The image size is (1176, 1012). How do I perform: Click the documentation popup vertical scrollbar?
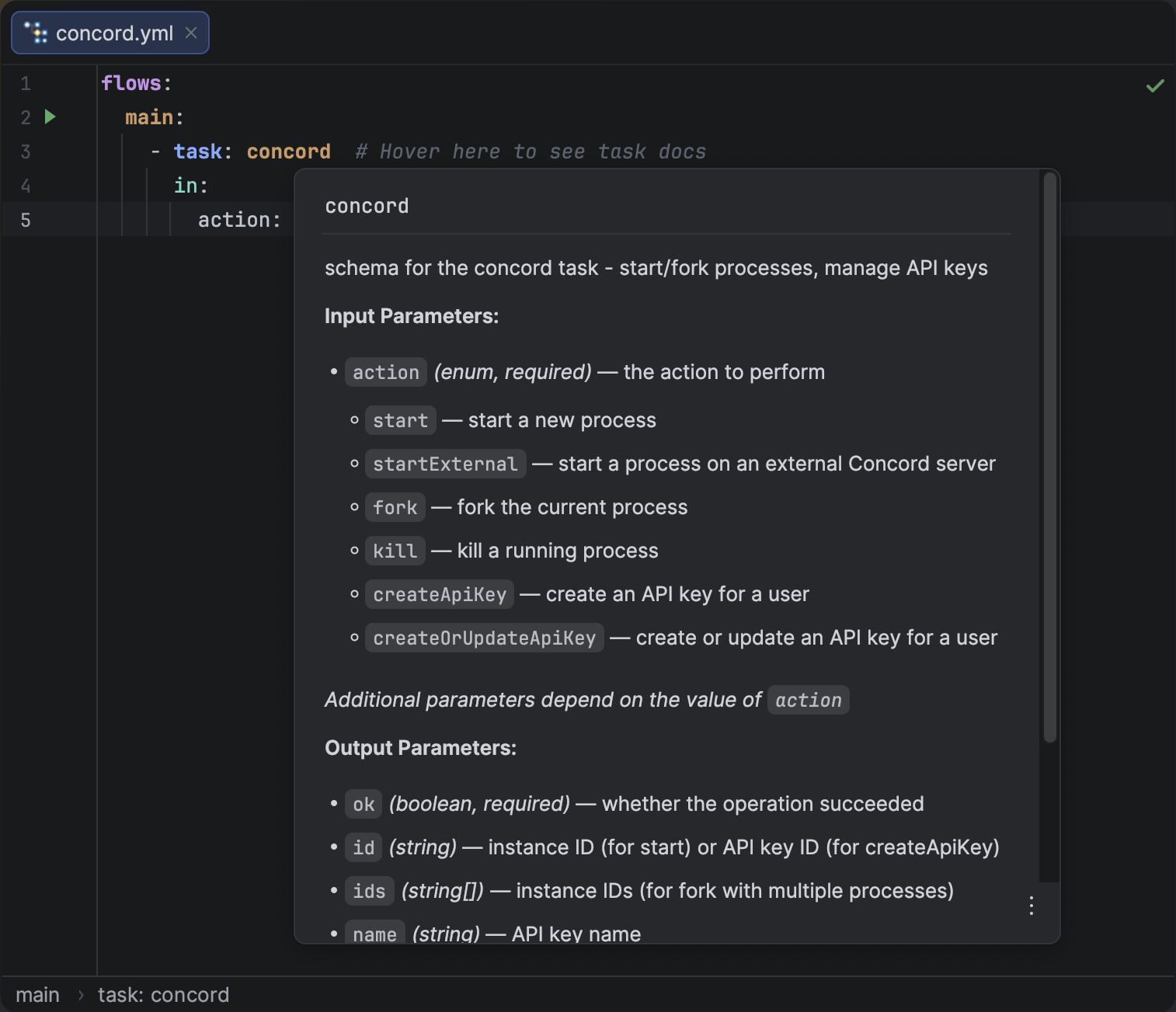pos(1049,458)
